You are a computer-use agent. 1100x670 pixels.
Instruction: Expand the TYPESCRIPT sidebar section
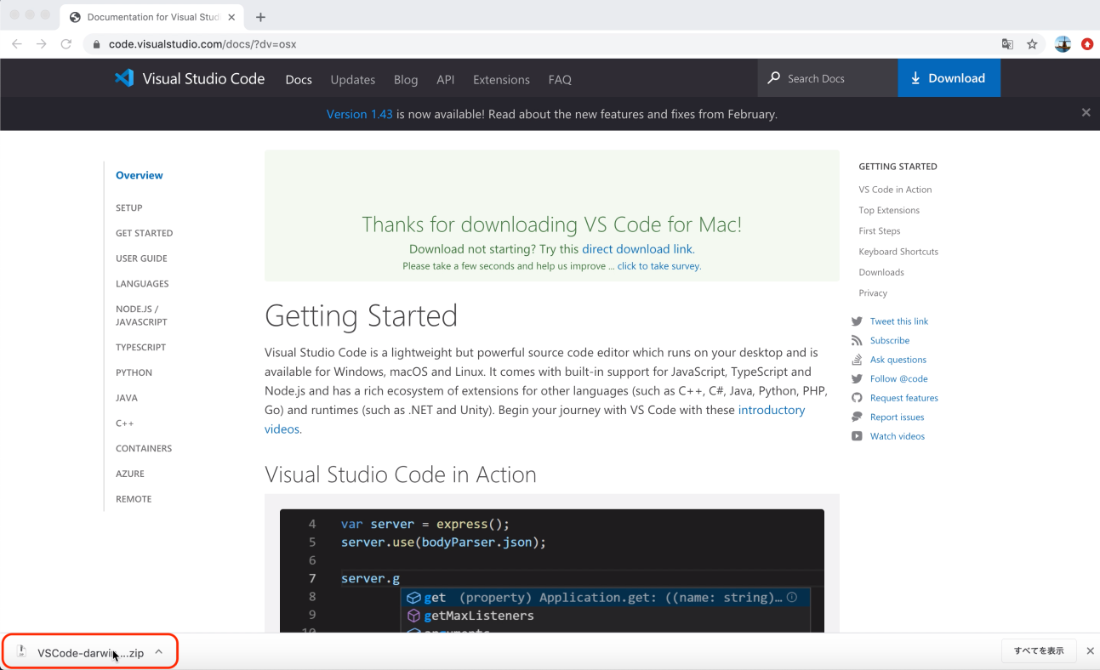140,347
